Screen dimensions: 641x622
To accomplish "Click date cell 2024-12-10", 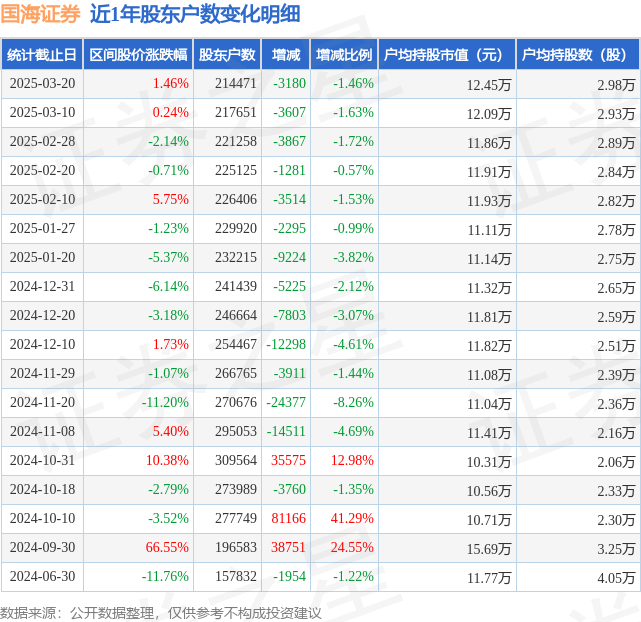I will 43,345.
